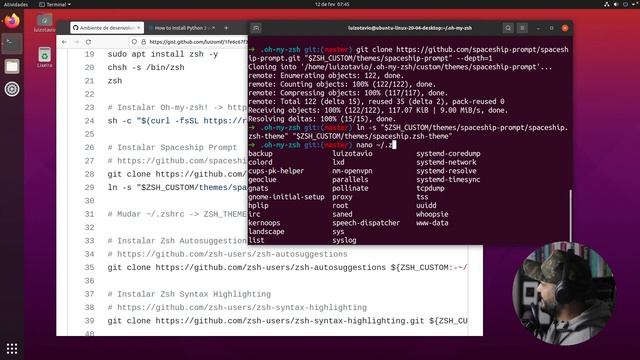Open the clock showing 07:45
Image resolution: width=640 pixels, height=360 pixels.
332,4
